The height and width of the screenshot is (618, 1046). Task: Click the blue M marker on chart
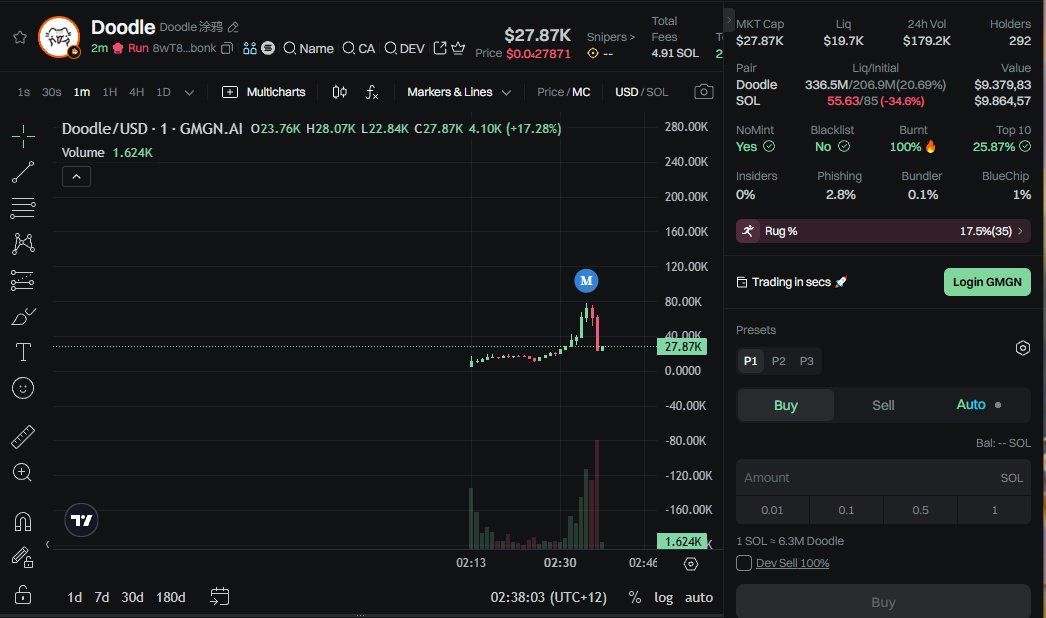click(x=586, y=281)
